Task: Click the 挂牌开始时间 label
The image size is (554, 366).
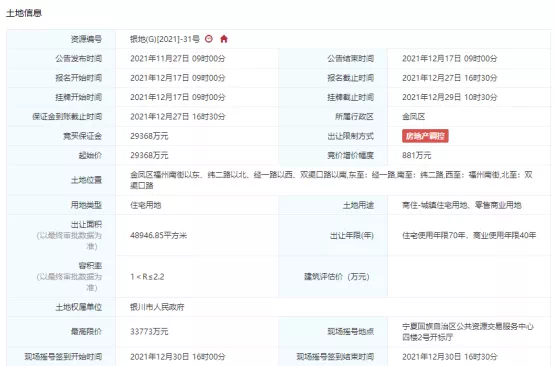Action: (78, 97)
